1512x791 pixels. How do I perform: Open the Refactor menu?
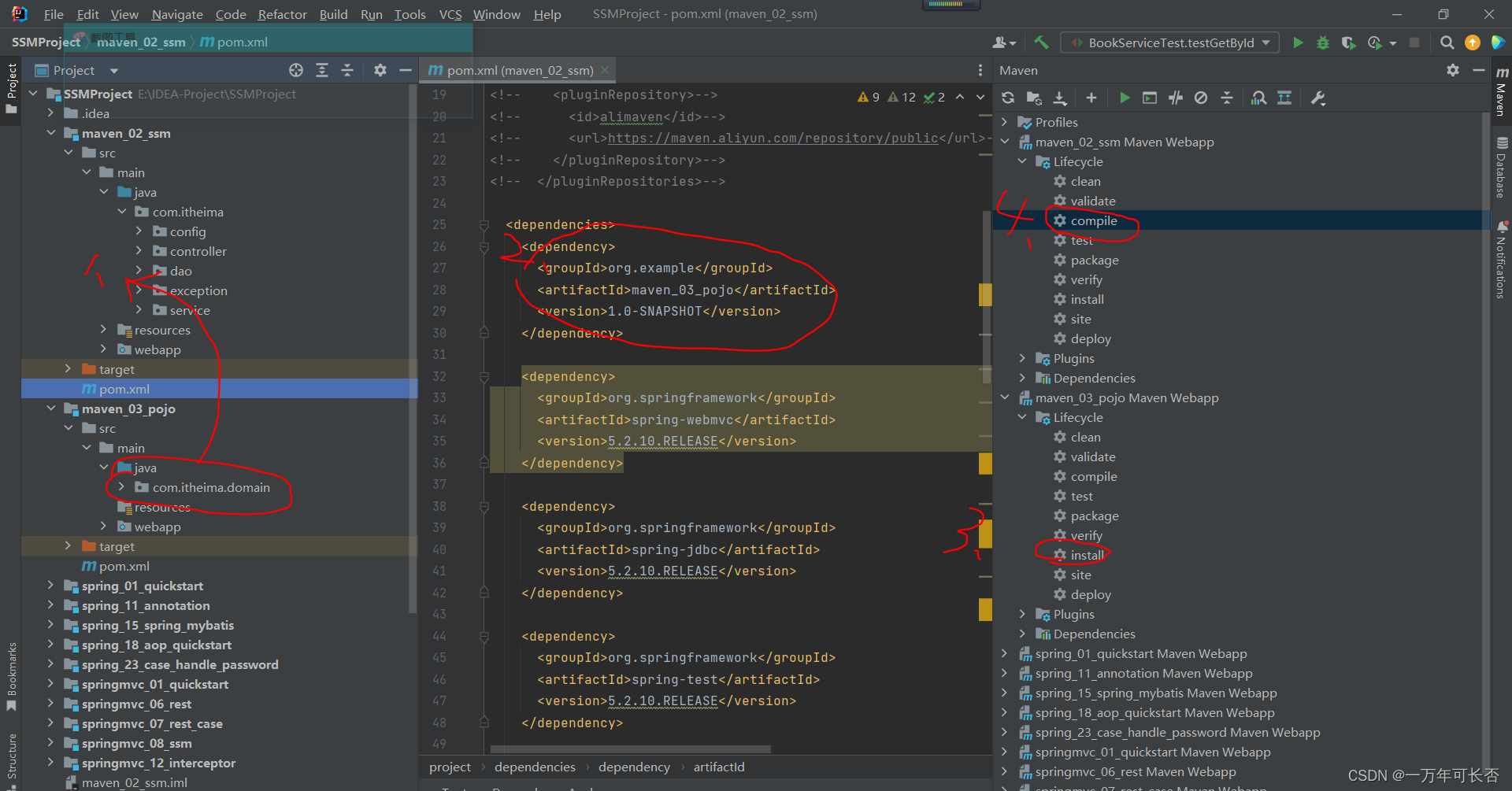coord(282,14)
